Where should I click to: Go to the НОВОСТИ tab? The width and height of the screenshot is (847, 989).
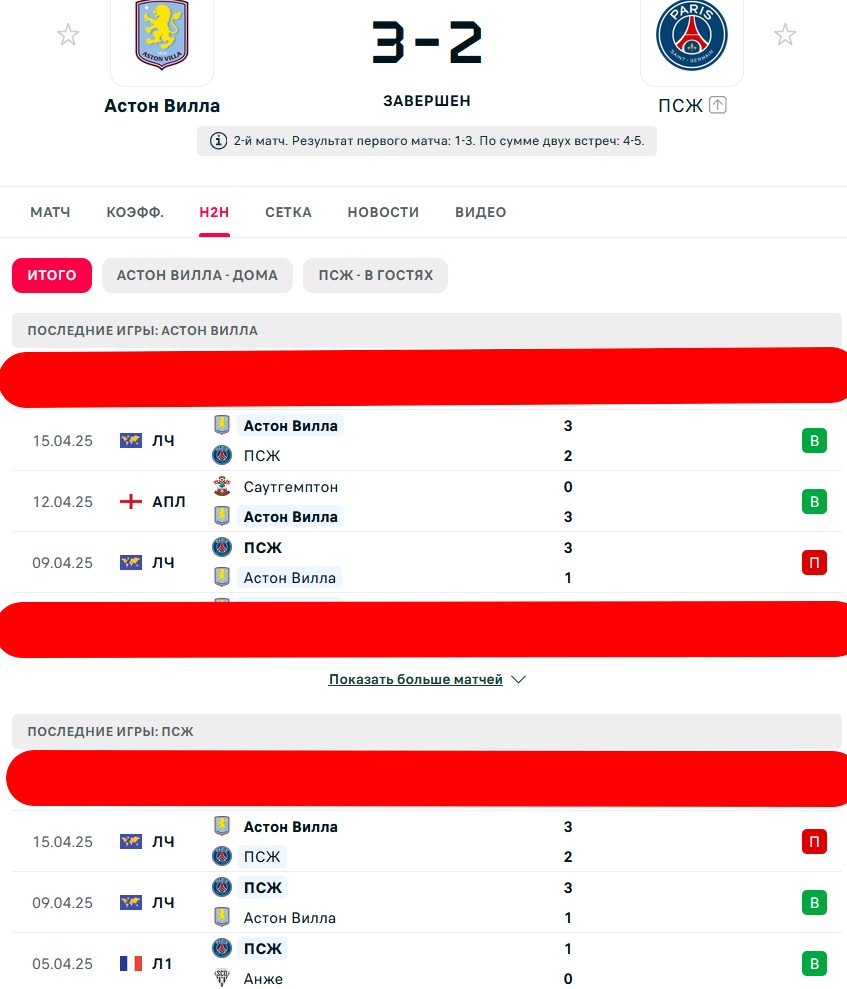tap(383, 213)
